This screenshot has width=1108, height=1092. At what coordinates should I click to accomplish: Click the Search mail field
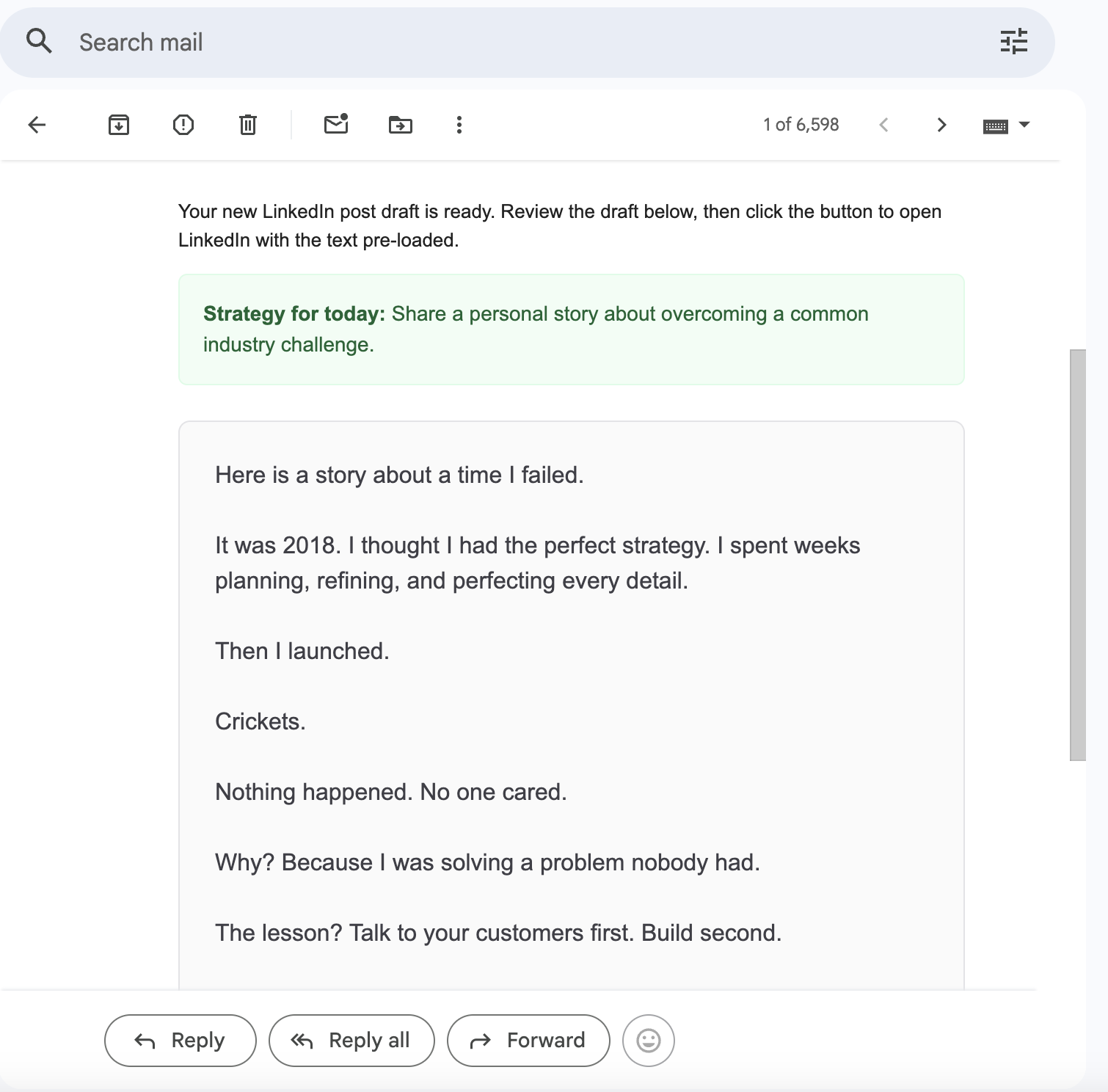pos(514,43)
